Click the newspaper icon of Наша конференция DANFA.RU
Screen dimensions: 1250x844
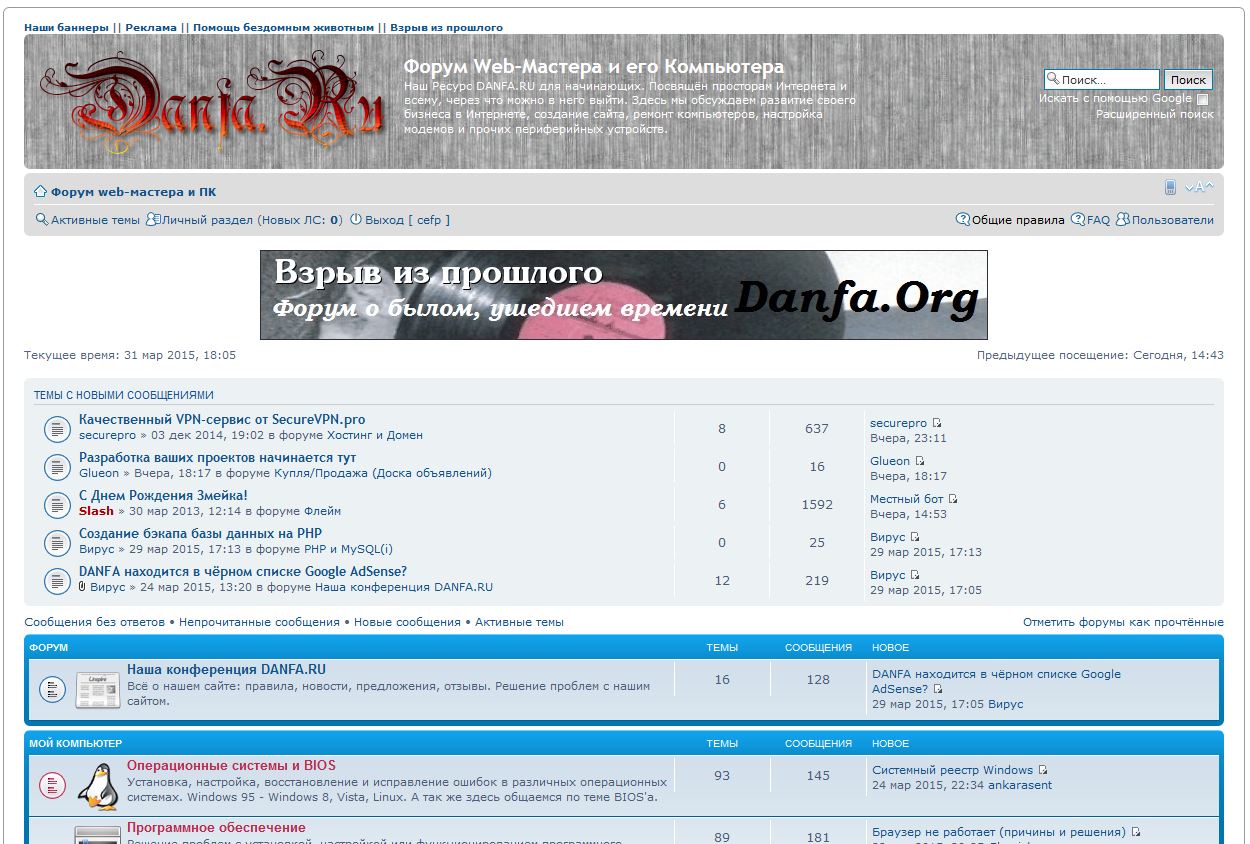(98, 689)
